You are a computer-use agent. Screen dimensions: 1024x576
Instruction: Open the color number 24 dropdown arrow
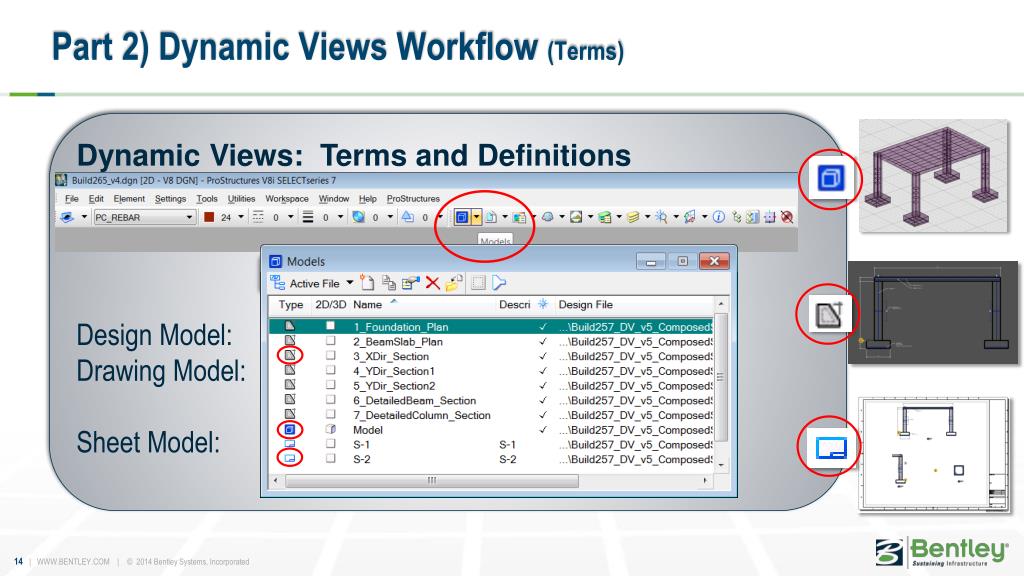click(241, 217)
